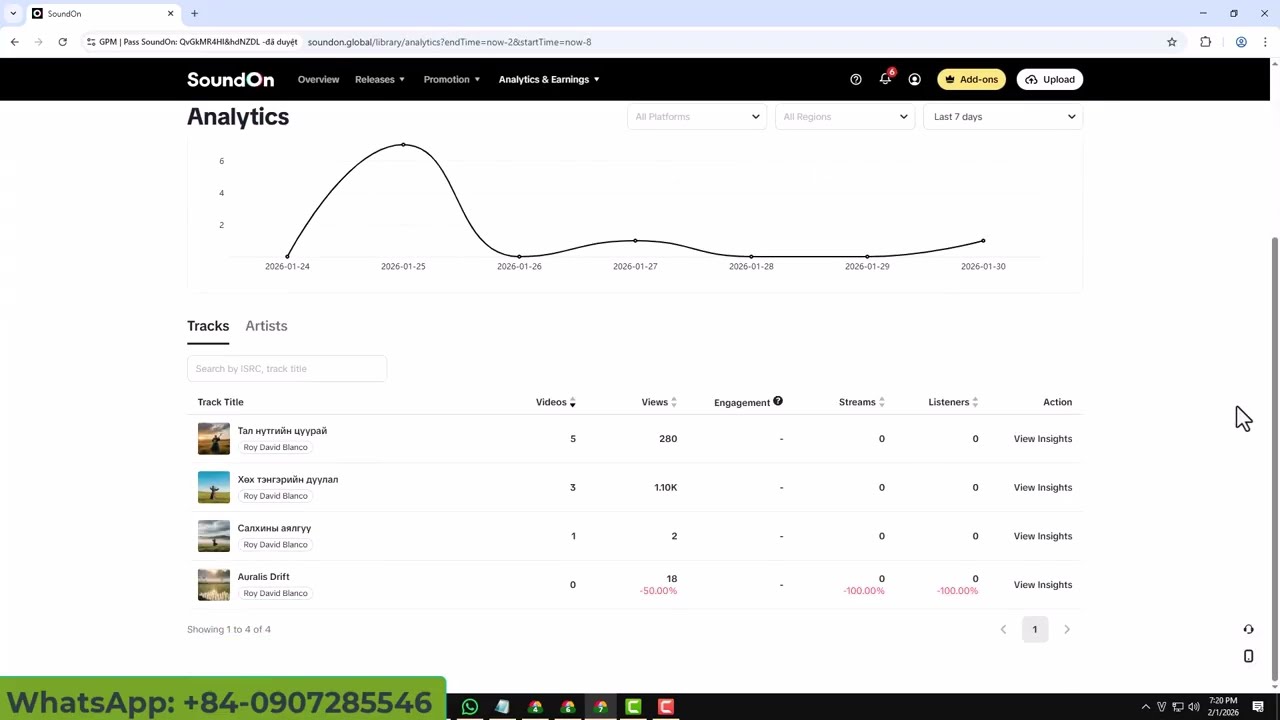Open red C app in taskbar

[x=666, y=707]
